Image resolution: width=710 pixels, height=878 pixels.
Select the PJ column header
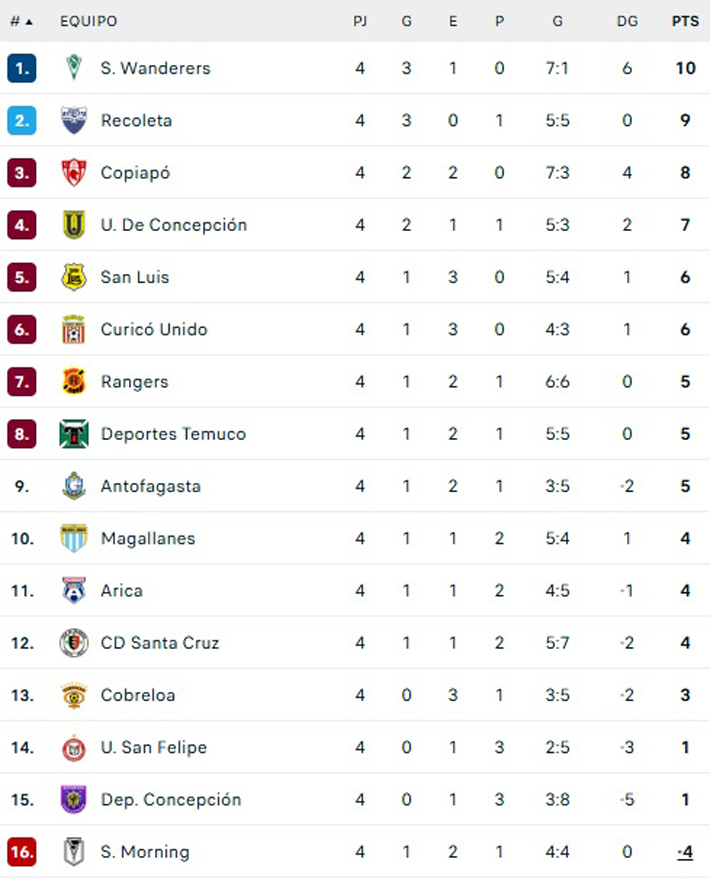pyautogui.click(x=360, y=21)
